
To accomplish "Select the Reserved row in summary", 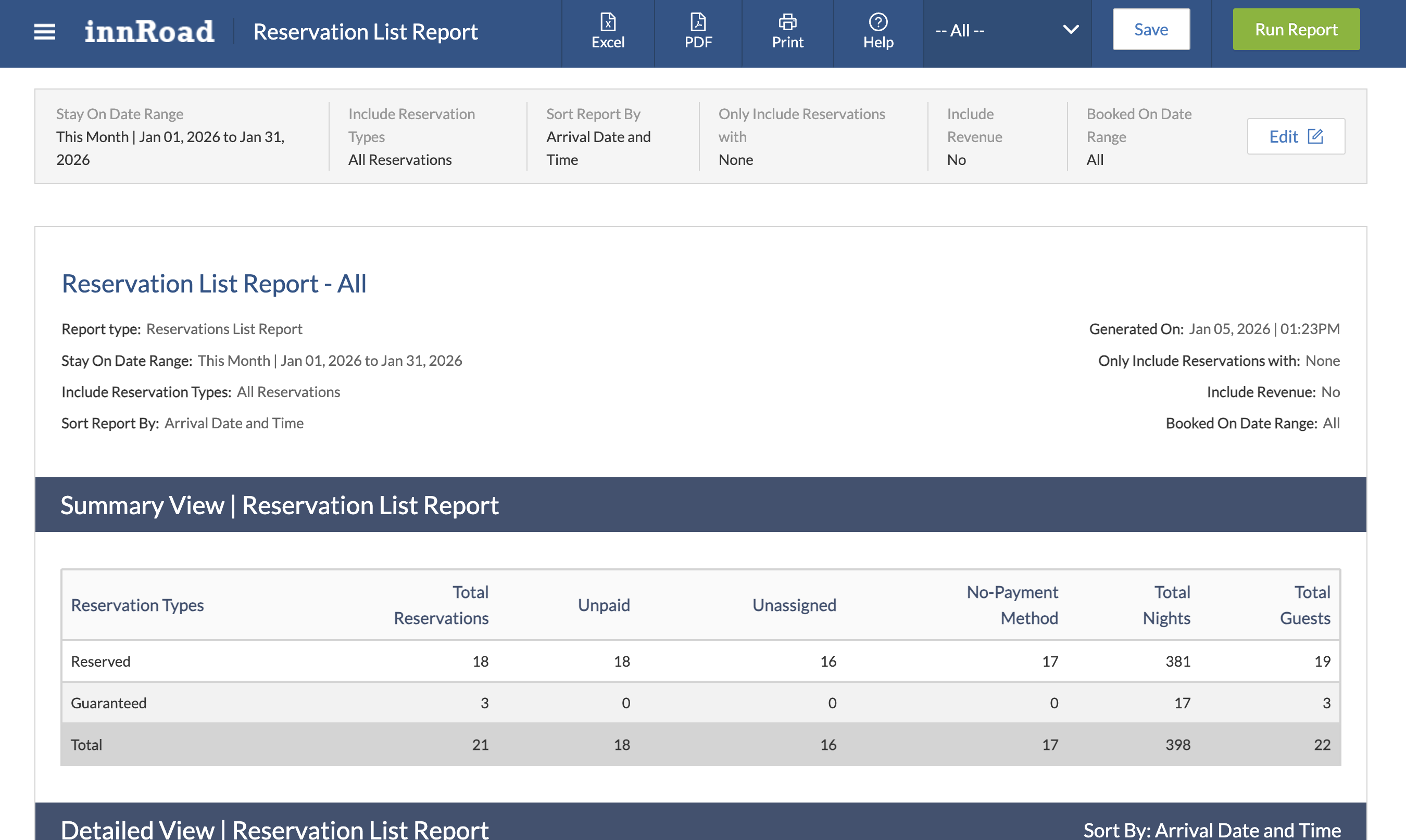I will (x=101, y=661).
